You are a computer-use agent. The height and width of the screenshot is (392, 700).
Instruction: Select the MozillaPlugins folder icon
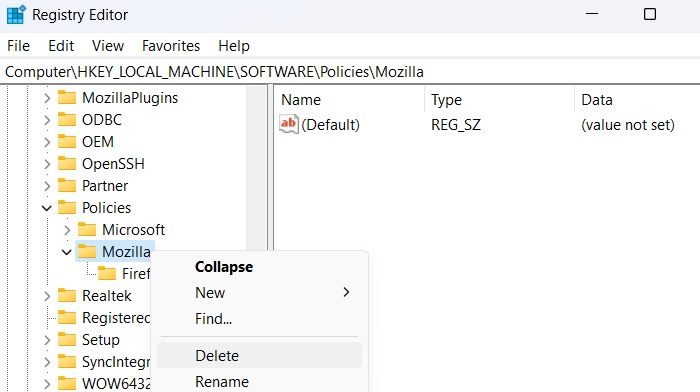[x=67, y=97]
